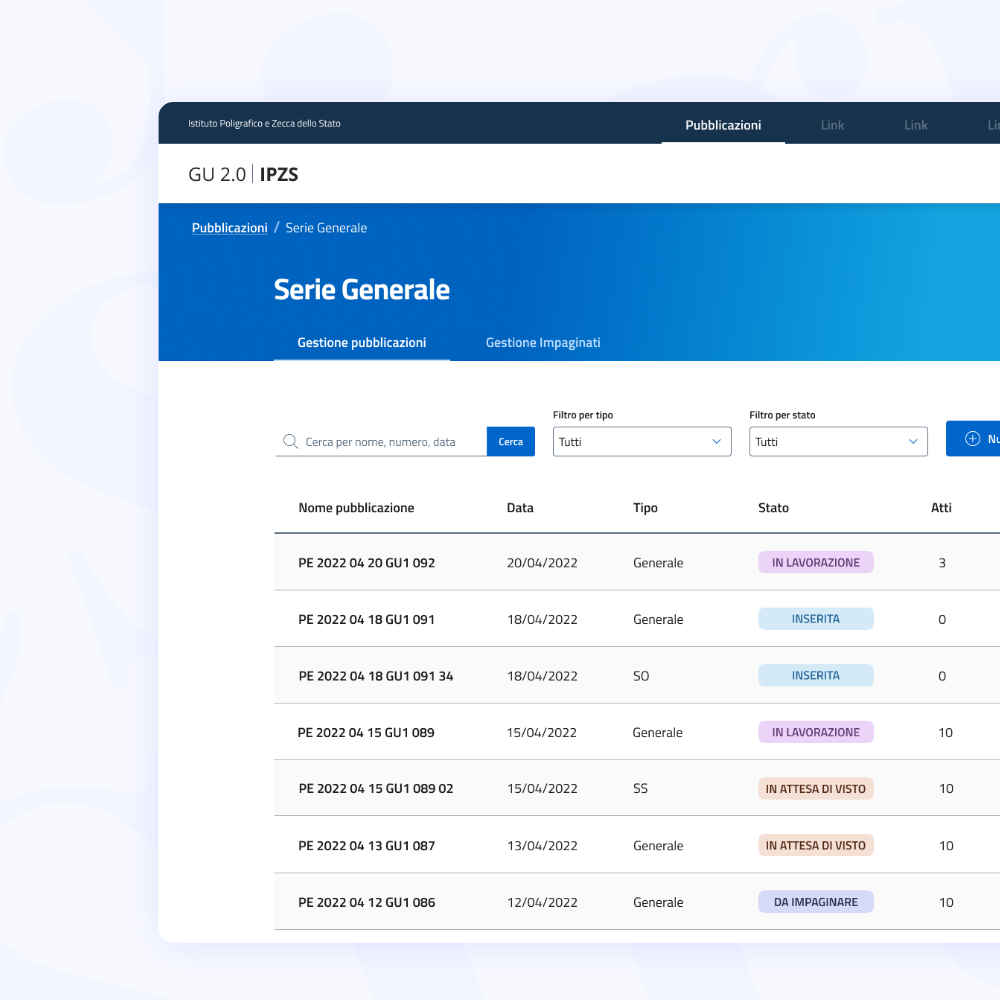
Task: Click the SO type cell
Action: click(x=641, y=676)
